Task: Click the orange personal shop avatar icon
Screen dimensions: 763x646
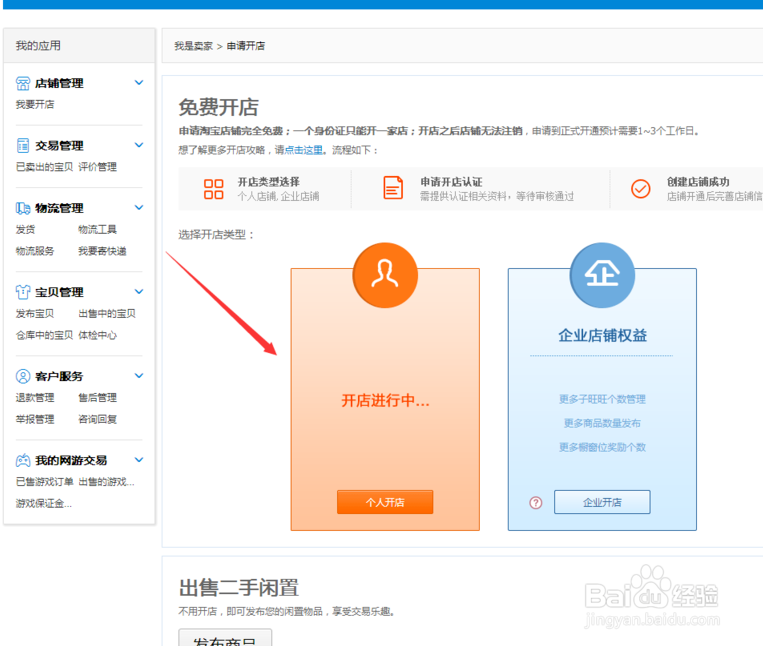Action: coord(385,275)
